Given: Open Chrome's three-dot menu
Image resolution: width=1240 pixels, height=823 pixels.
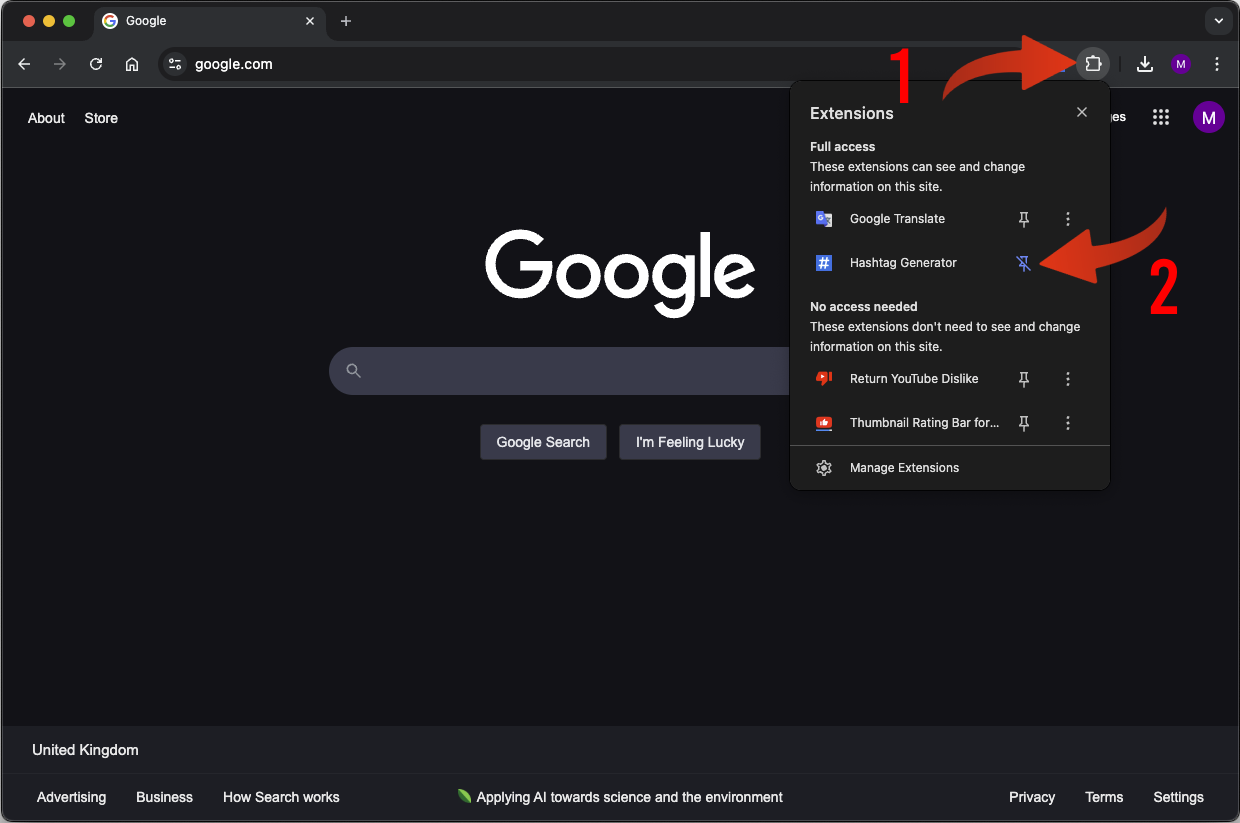Looking at the screenshot, I should point(1217,64).
